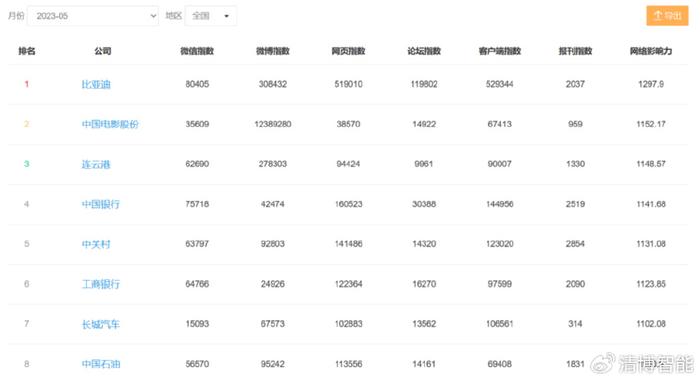This screenshot has height=380, width=700.
Task: Click the 微信指数 column header
Action: (197, 51)
